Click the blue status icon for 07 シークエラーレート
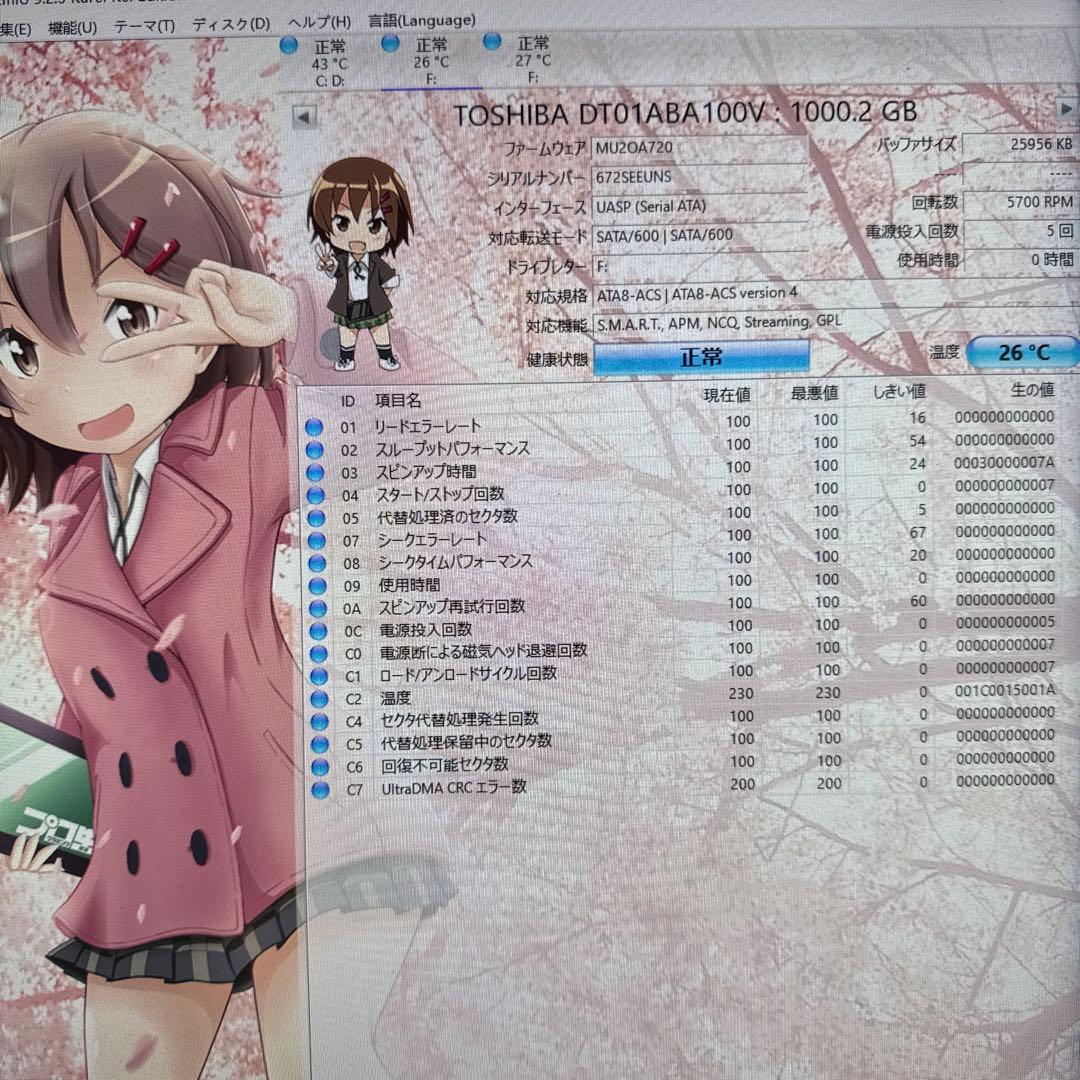 click(x=317, y=541)
